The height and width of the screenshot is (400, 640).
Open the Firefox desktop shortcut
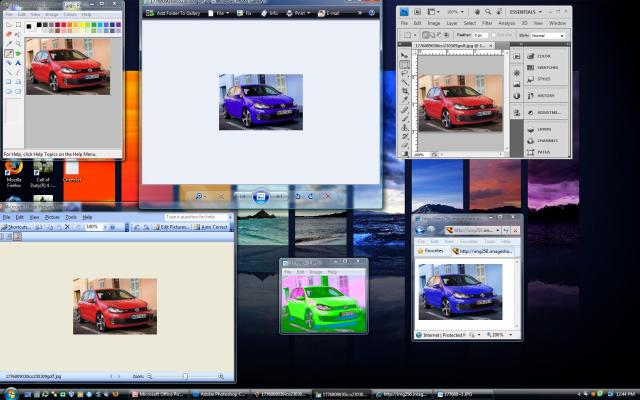[13, 173]
